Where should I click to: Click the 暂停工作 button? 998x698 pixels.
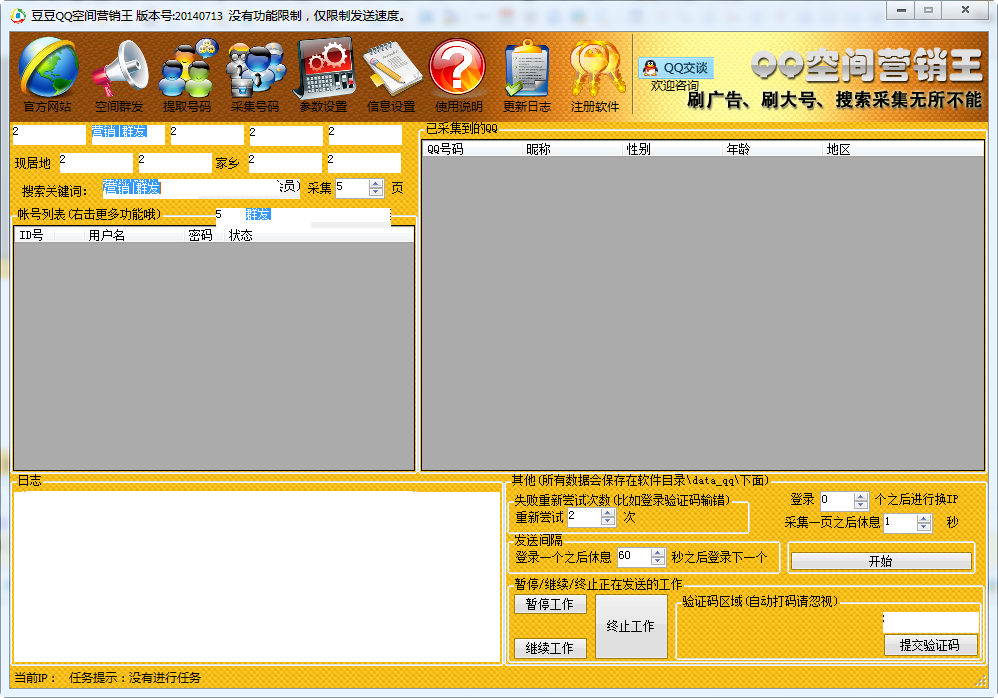click(x=550, y=604)
